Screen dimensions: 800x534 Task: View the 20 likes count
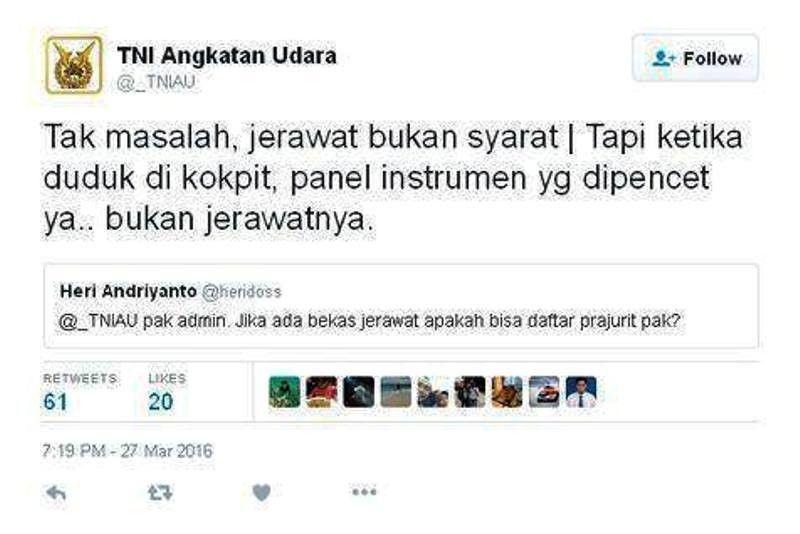[x=161, y=402]
